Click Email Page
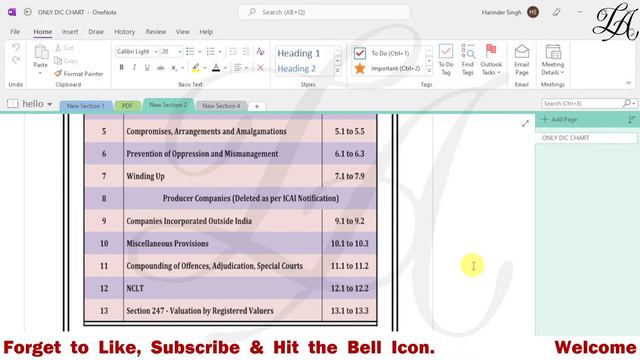640x360 pixels. (x=522, y=60)
